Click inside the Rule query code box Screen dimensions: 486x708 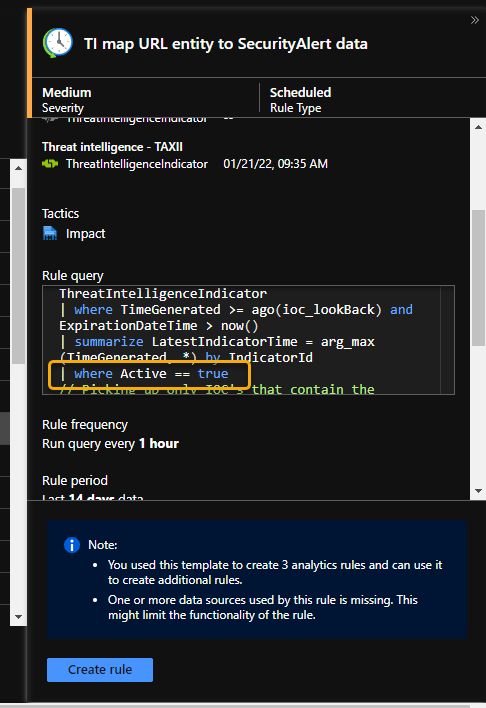(x=248, y=340)
